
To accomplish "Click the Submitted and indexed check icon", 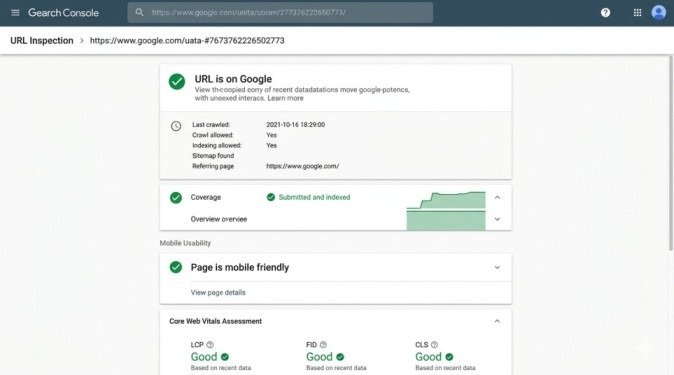I will tap(271, 197).
